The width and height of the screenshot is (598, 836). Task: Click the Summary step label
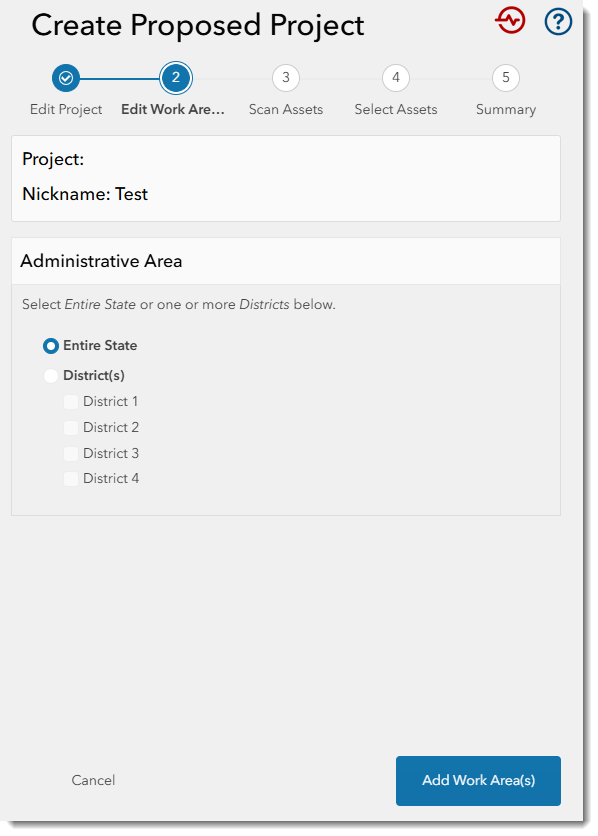coord(506,110)
